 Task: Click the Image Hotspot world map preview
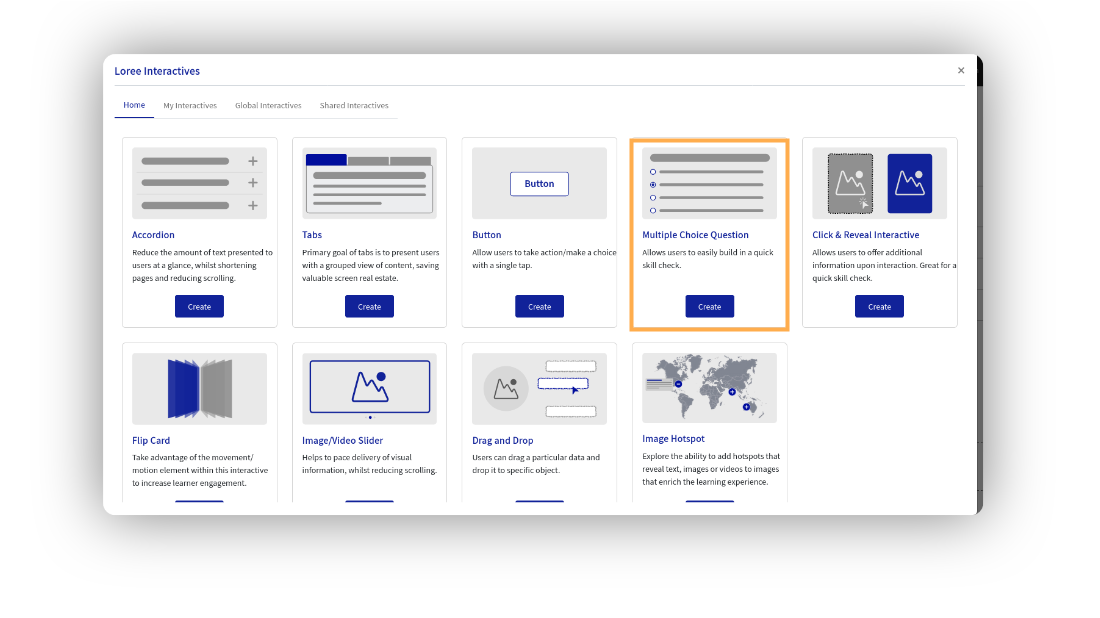pos(709,387)
